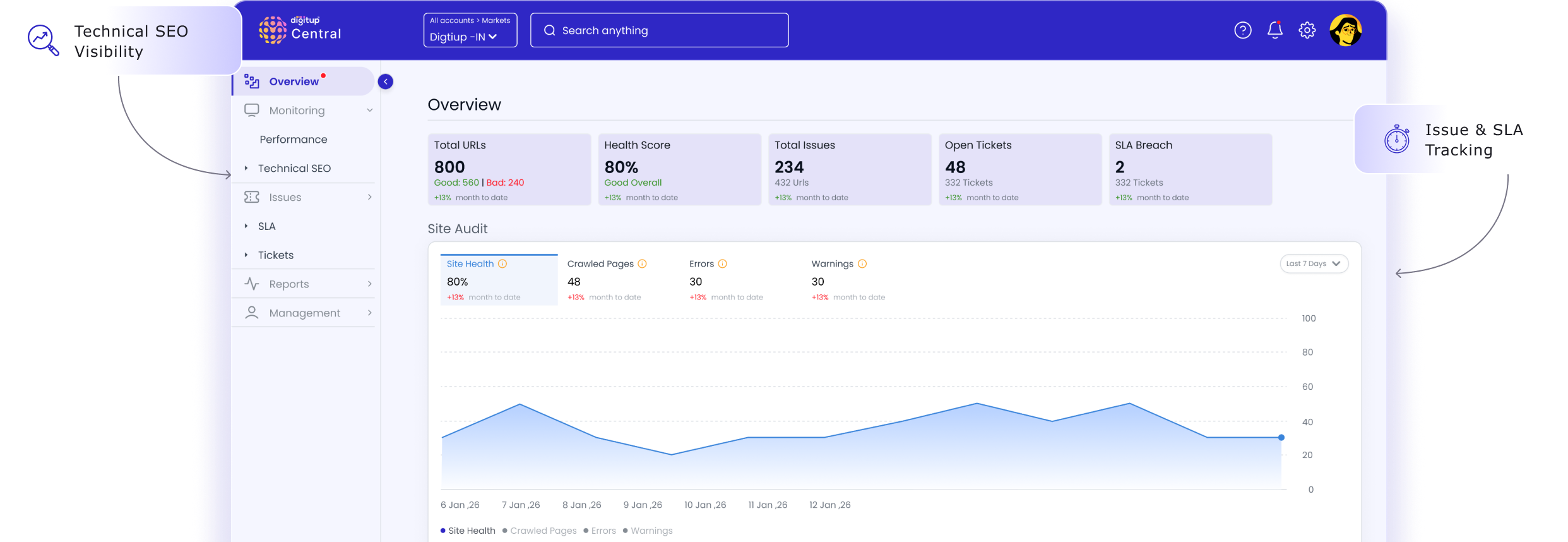Select the Errors chart tab
Image resolution: width=1568 pixels, height=542 pixels.
coord(726,280)
